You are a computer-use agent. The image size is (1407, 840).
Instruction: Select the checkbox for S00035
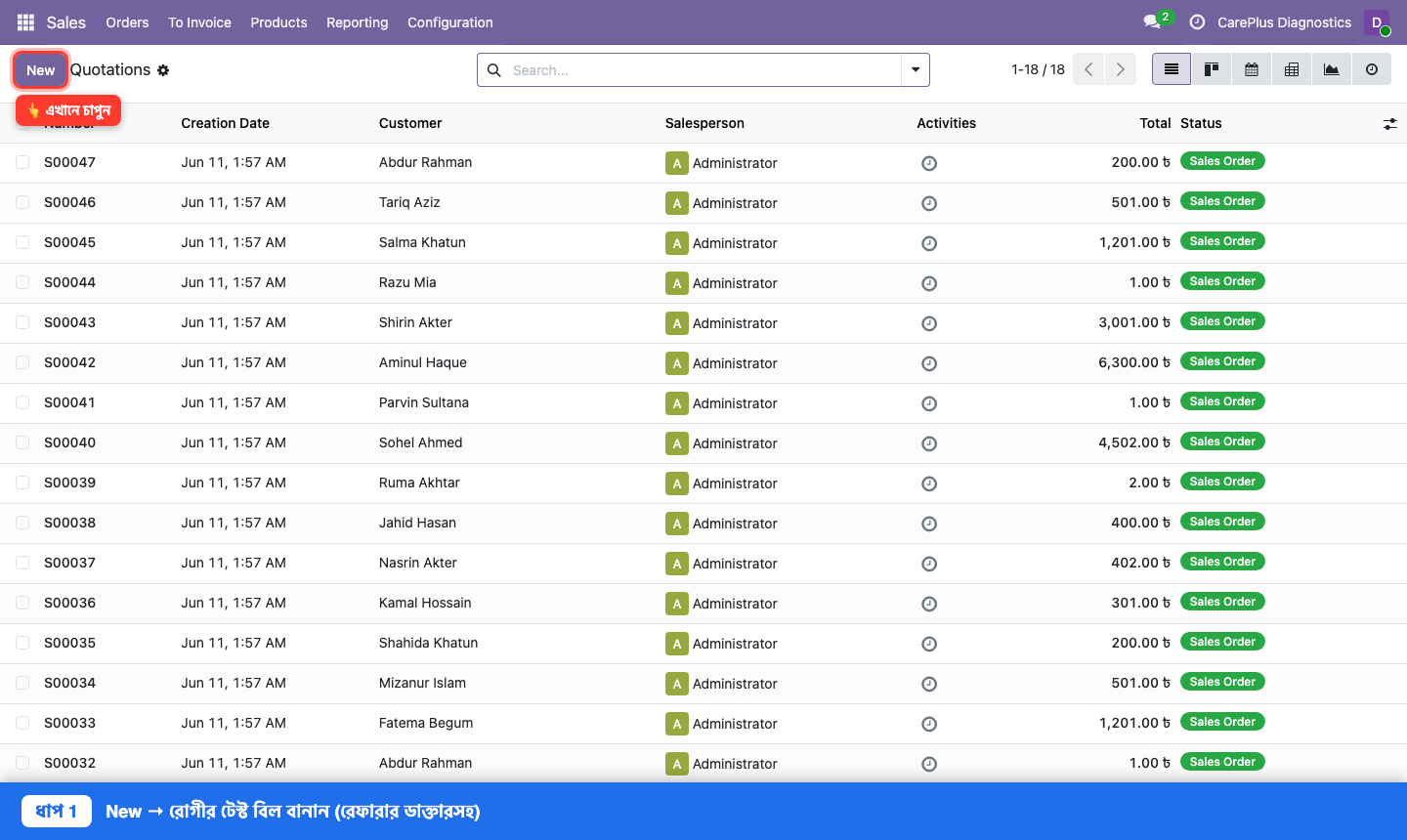[22, 643]
